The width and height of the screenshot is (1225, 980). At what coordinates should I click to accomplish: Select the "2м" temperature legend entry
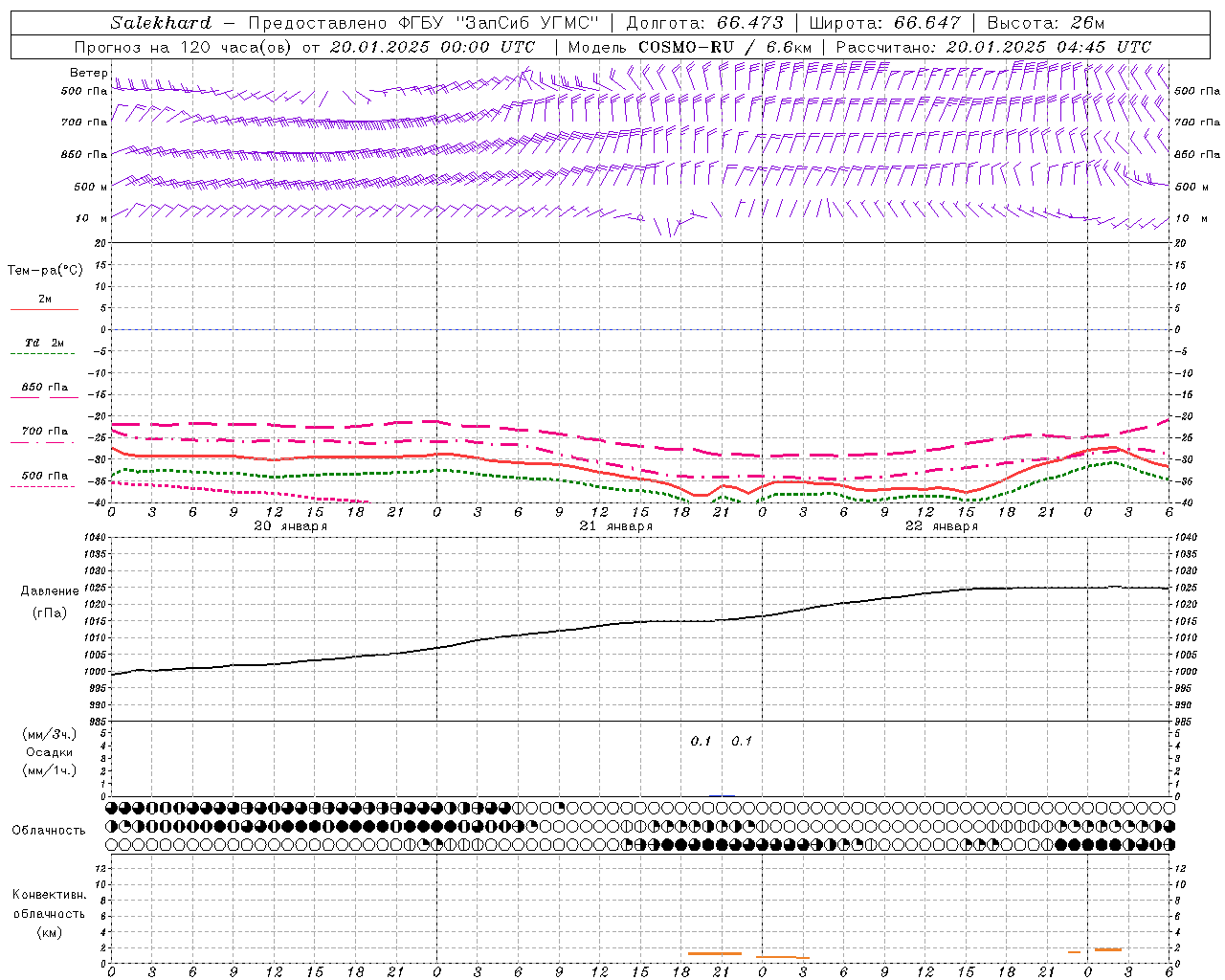click(x=45, y=299)
